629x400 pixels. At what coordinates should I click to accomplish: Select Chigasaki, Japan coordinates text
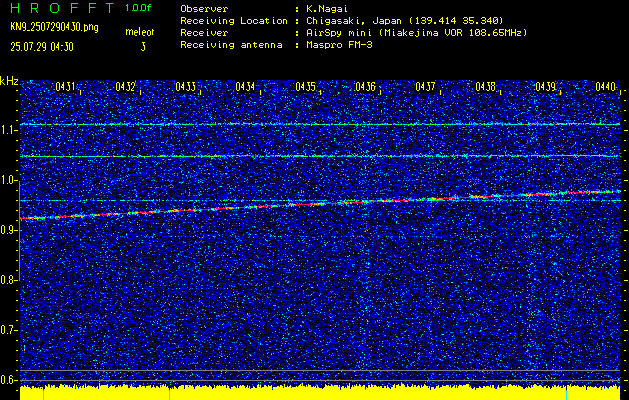(x=404, y=20)
